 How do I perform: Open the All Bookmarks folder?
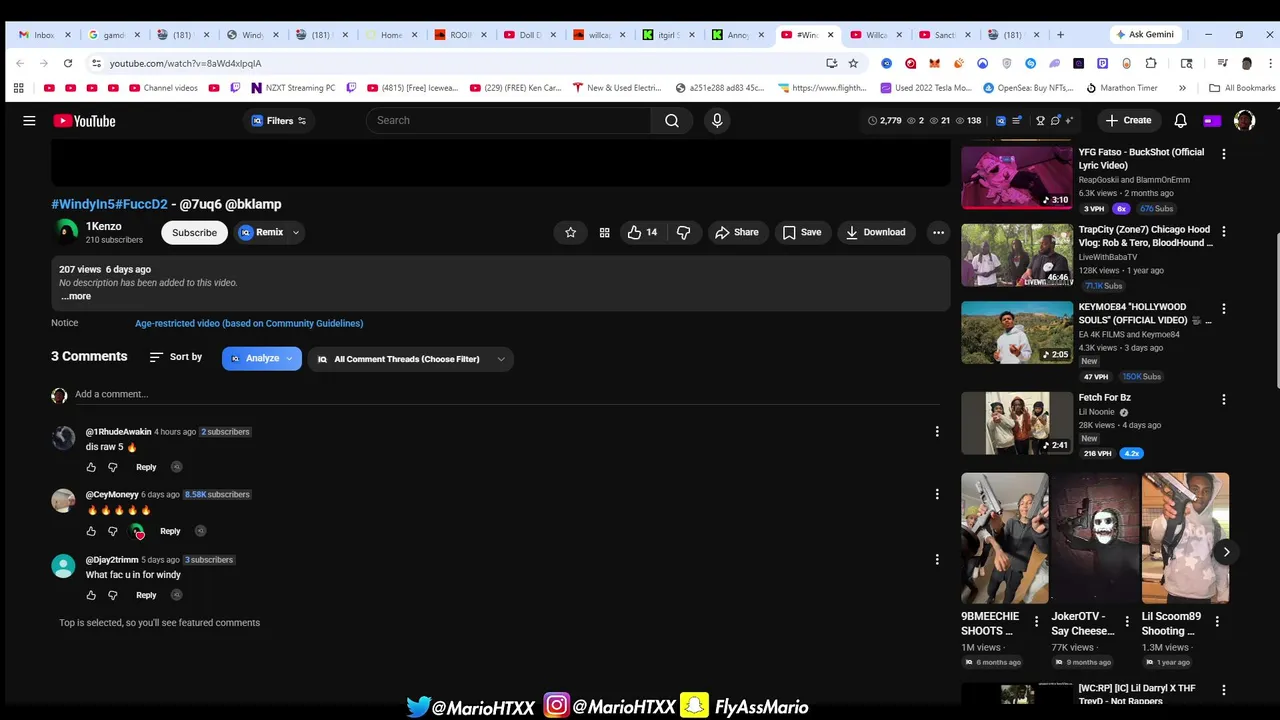[1243, 88]
